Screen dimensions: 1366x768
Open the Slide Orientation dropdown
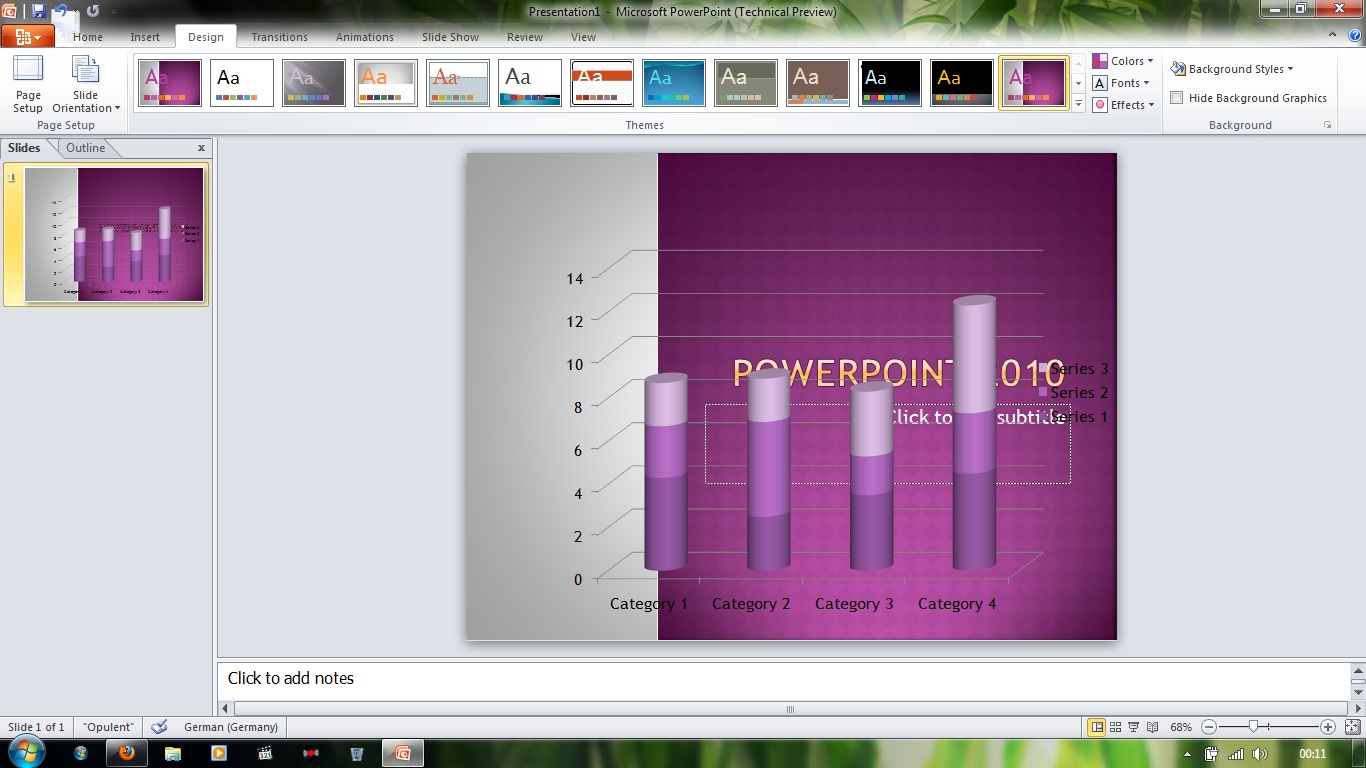pos(86,85)
